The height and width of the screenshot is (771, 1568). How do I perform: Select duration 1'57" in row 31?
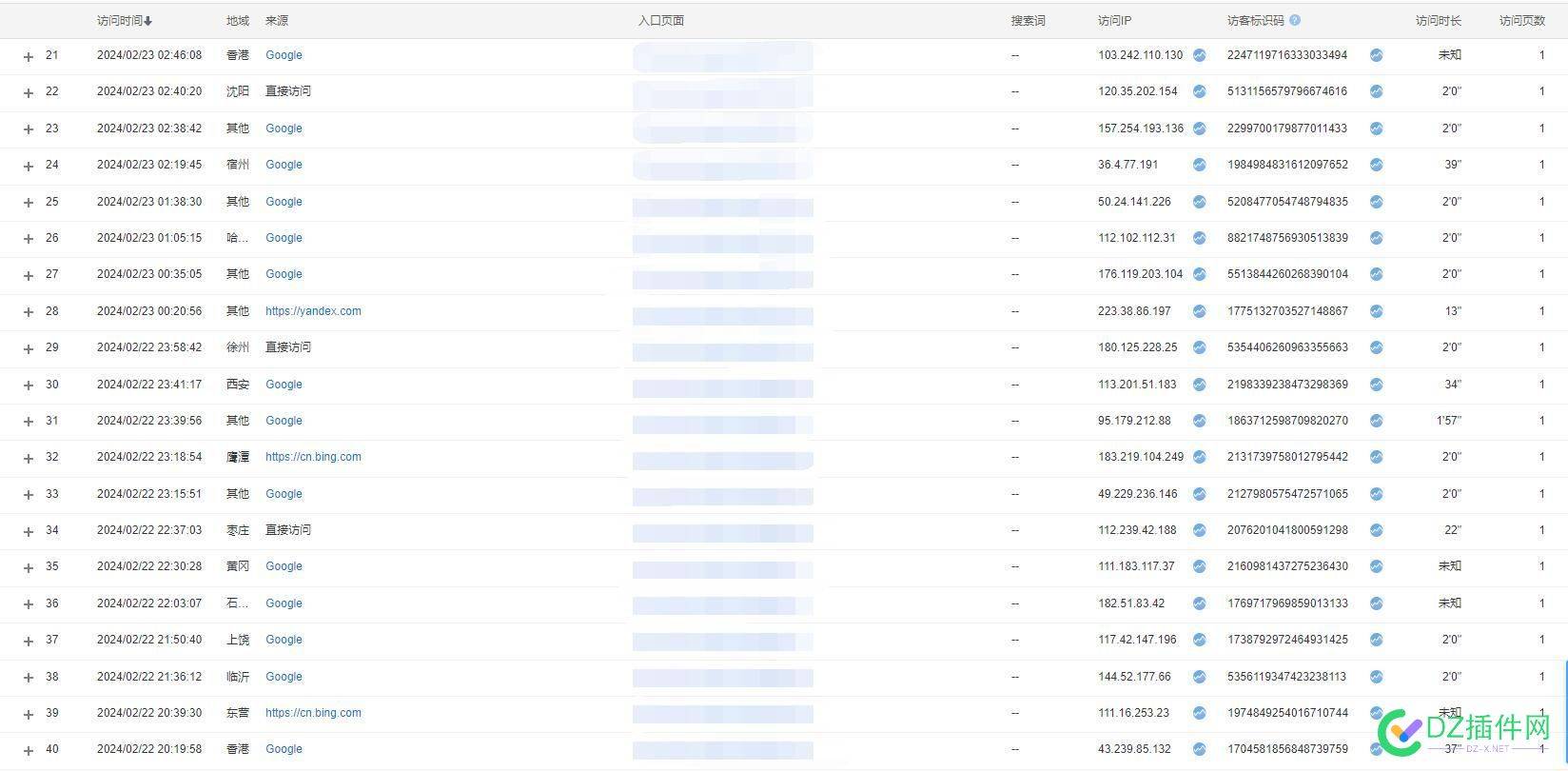point(1449,421)
